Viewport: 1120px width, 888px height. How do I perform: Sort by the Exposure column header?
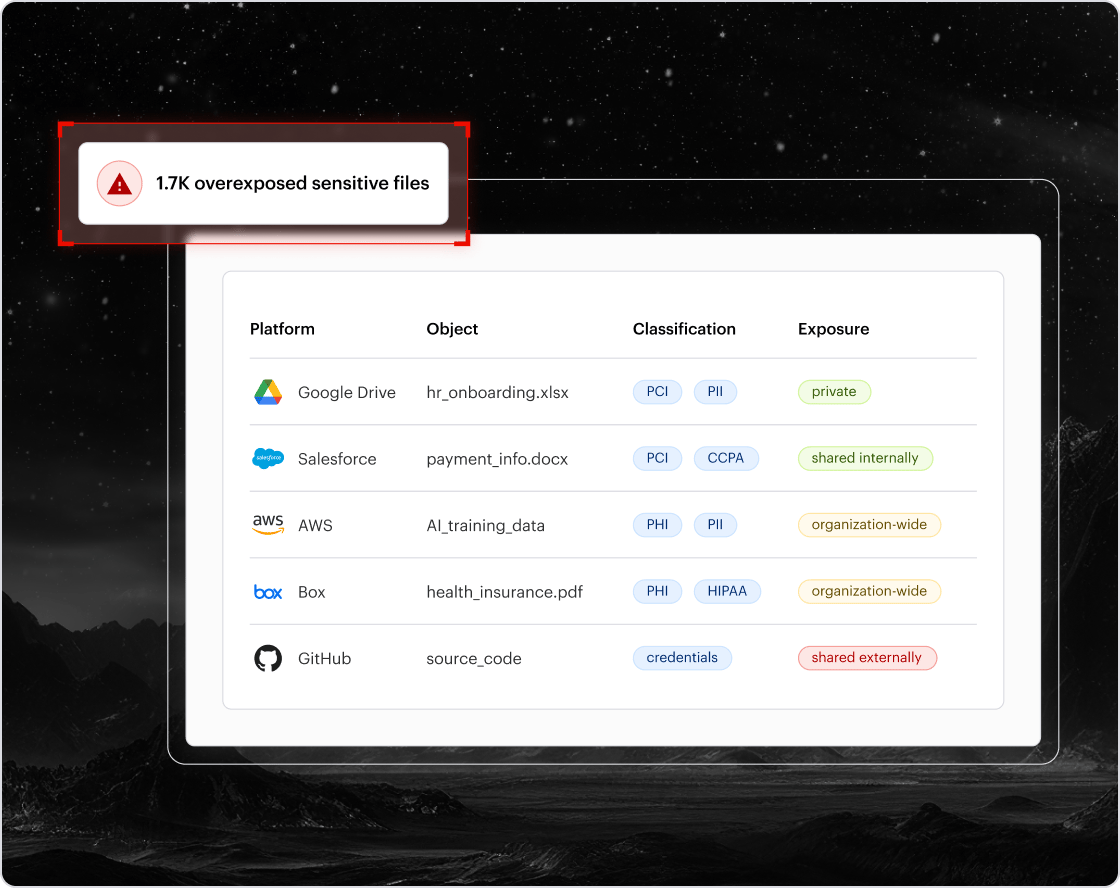click(x=833, y=328)
